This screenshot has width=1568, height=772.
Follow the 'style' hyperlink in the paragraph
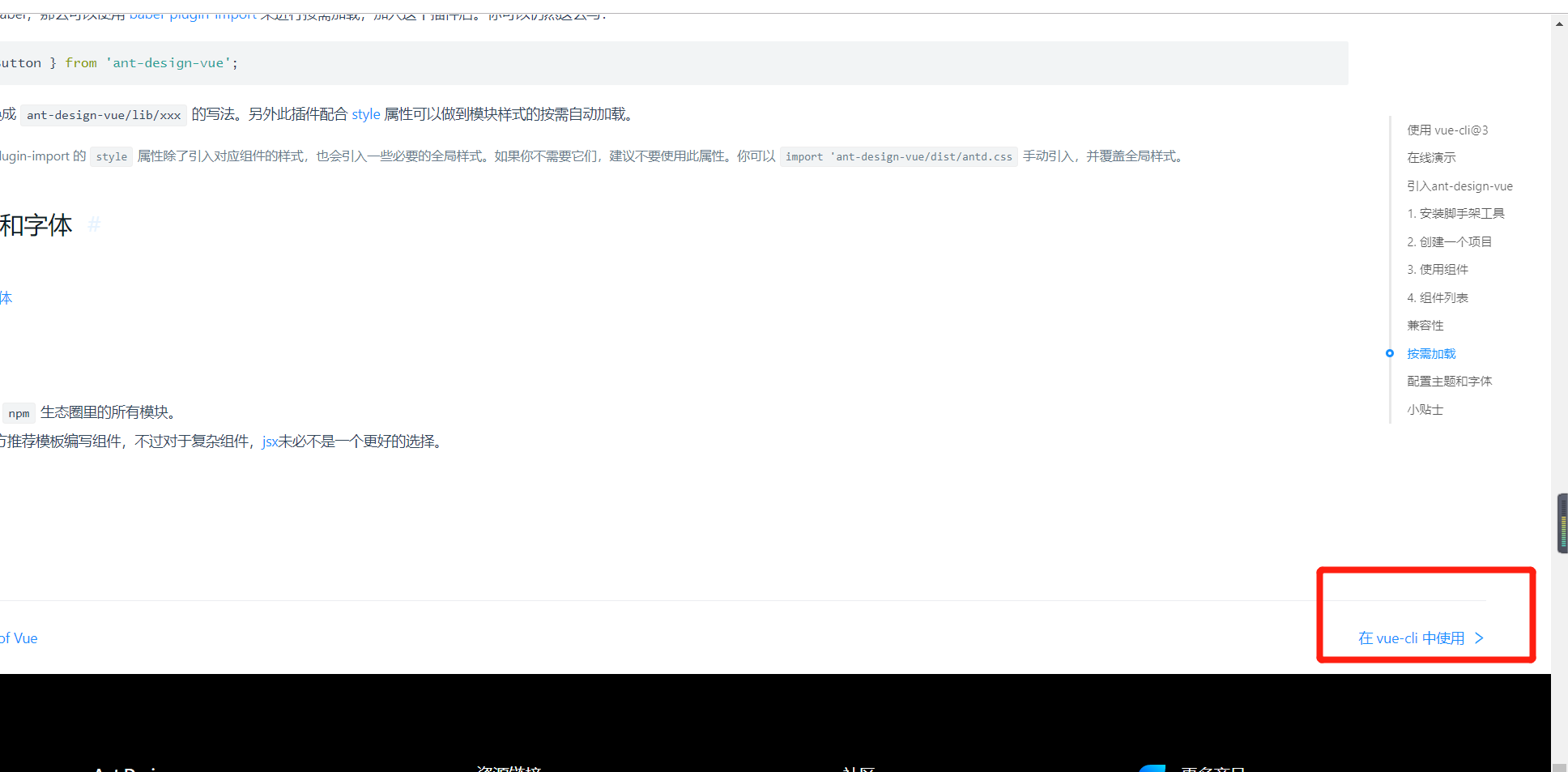pos(366,114)
